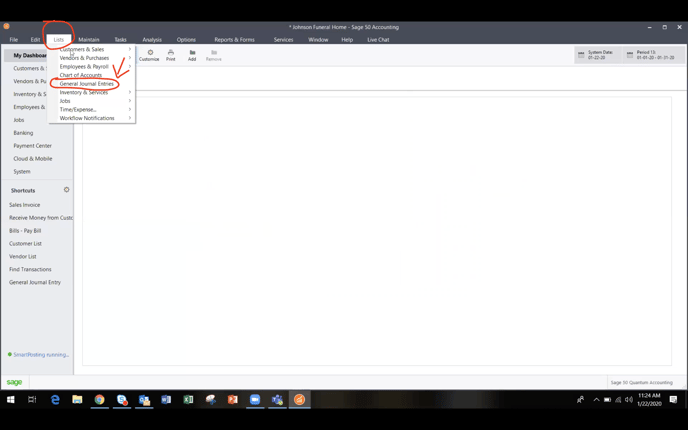Open File Explorer from the taskbar

(77, 399)
